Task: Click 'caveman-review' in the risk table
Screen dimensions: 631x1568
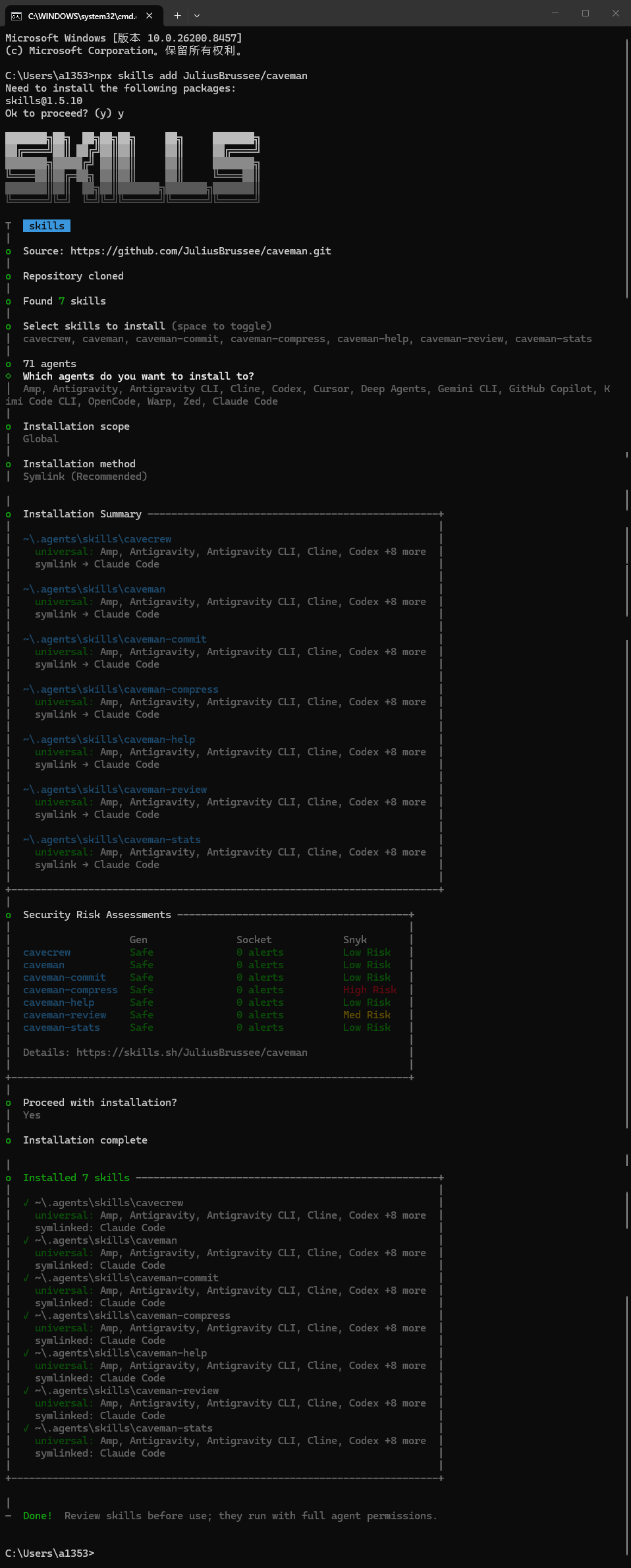Action: pos(65,1015)
